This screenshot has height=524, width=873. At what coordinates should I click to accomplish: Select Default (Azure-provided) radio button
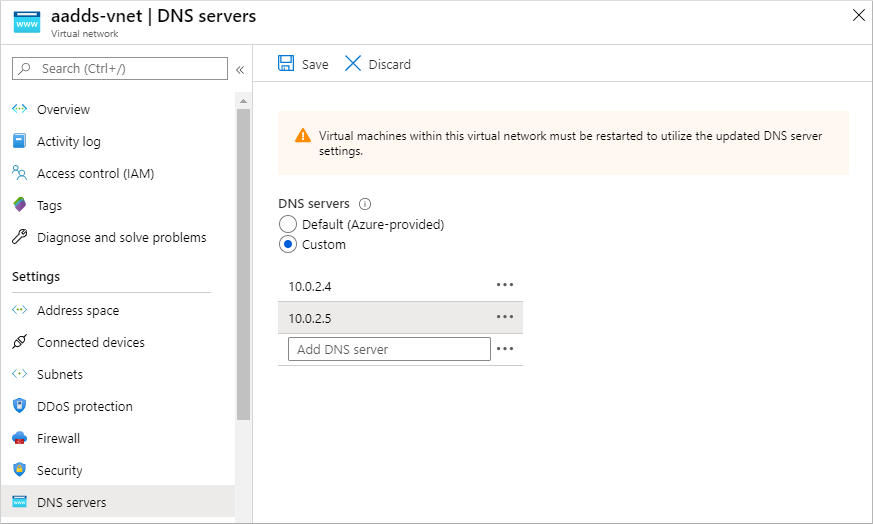pos(288,224)
